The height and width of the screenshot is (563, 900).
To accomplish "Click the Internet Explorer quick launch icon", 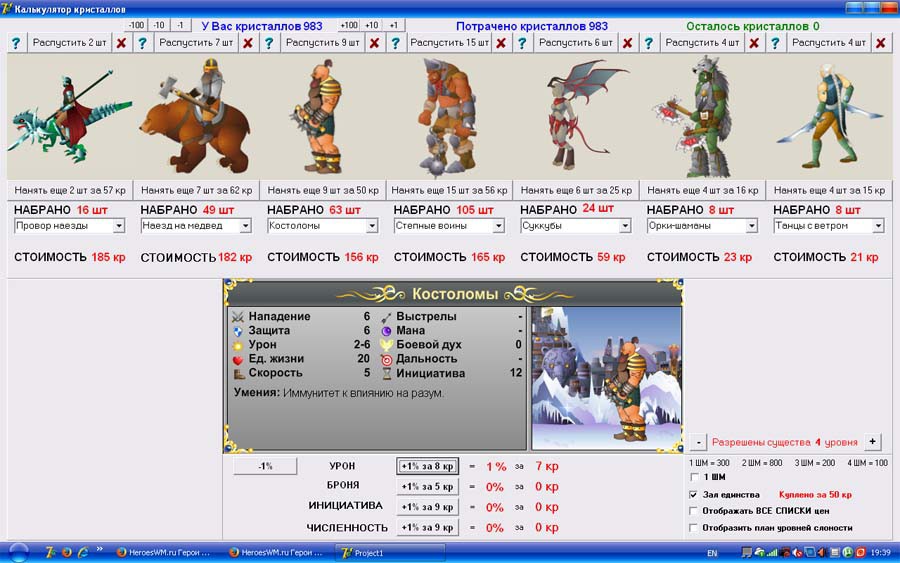I will point(83,553).
